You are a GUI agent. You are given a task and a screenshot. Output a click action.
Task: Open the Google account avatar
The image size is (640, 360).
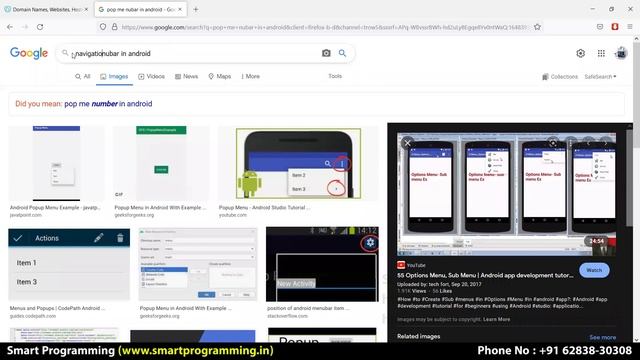[x=621, y=53]
